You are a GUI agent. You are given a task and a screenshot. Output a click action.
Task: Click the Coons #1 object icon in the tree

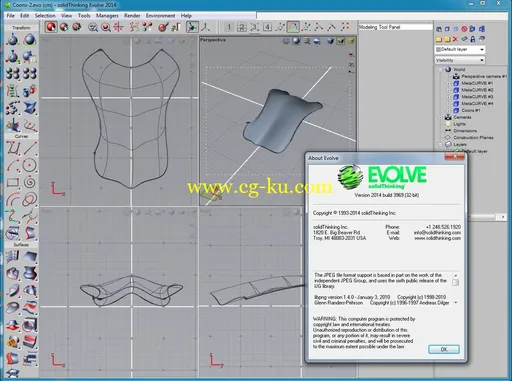coord(456,110)
